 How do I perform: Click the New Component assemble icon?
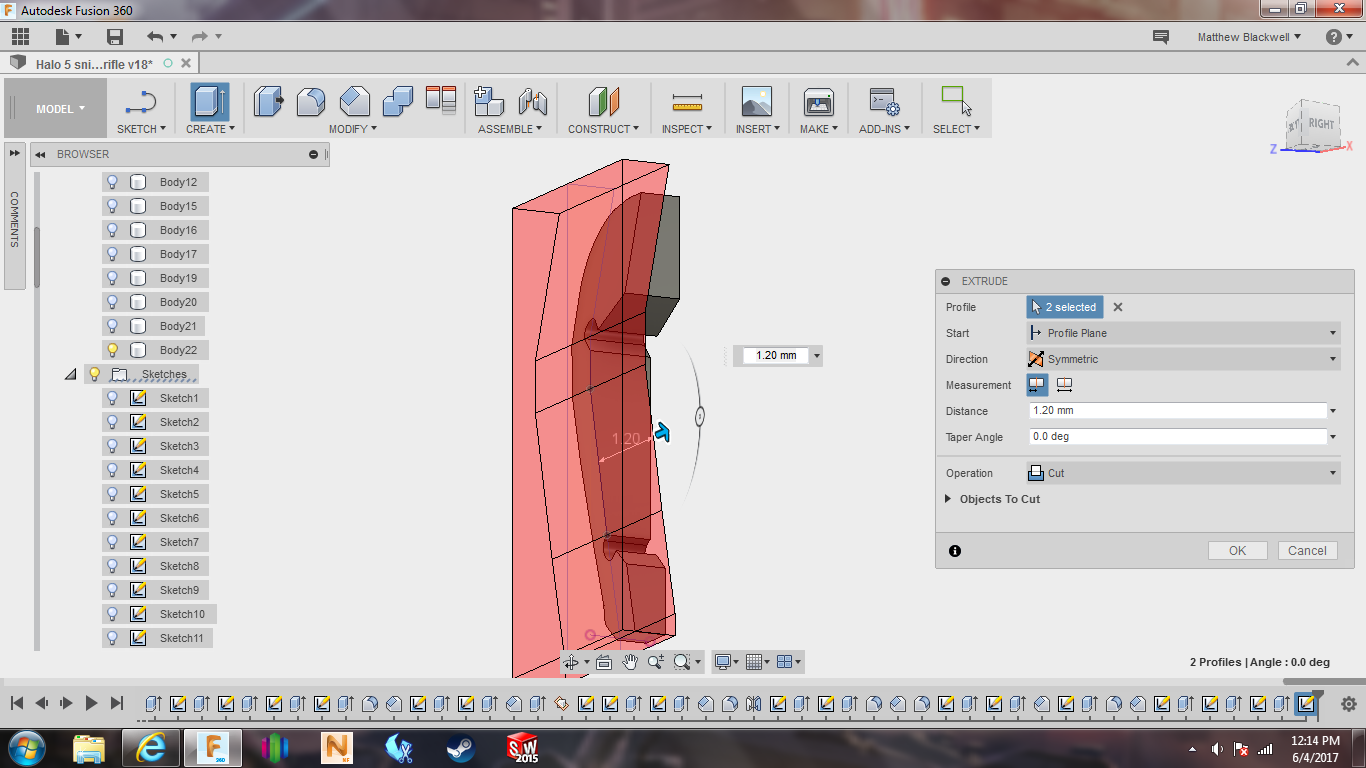[488, 101]
